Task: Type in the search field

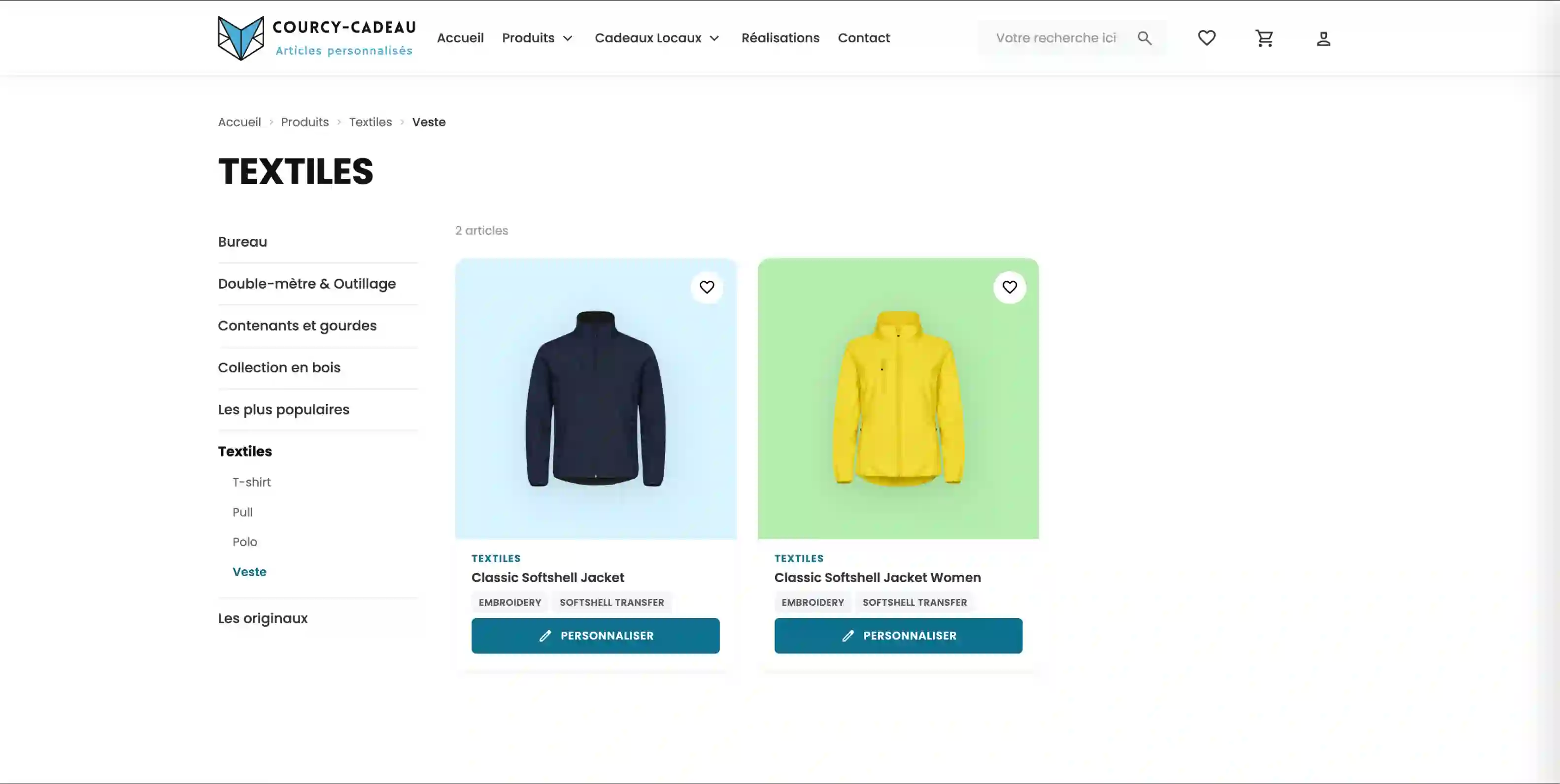Action: coord(1055,38)
